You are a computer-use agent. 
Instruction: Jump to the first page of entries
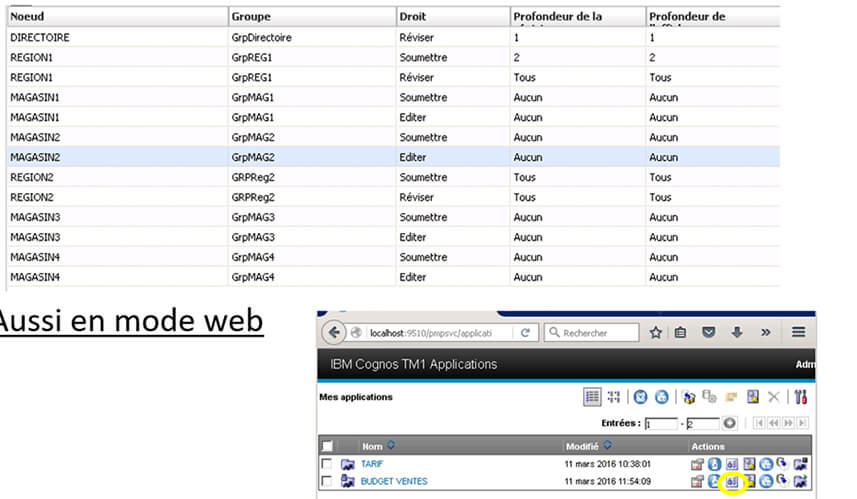[759, 423]
